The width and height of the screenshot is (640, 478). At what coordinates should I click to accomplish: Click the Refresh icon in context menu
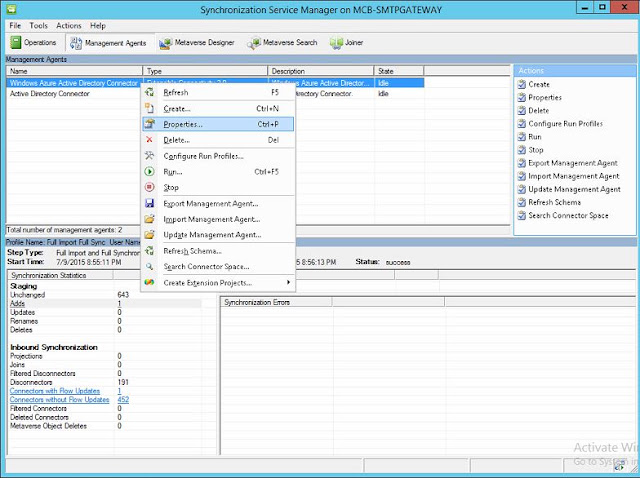click(149, 92)
